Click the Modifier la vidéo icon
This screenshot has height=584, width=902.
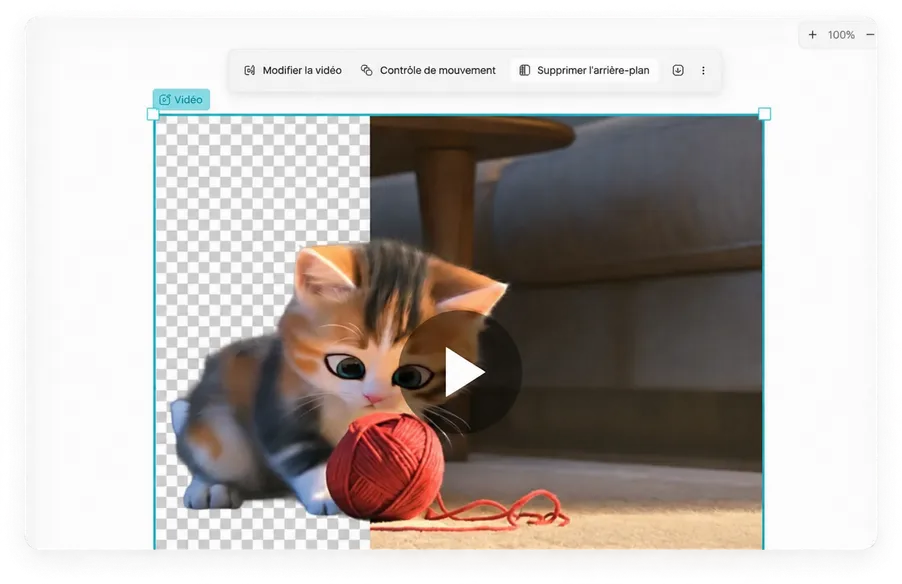250,70
